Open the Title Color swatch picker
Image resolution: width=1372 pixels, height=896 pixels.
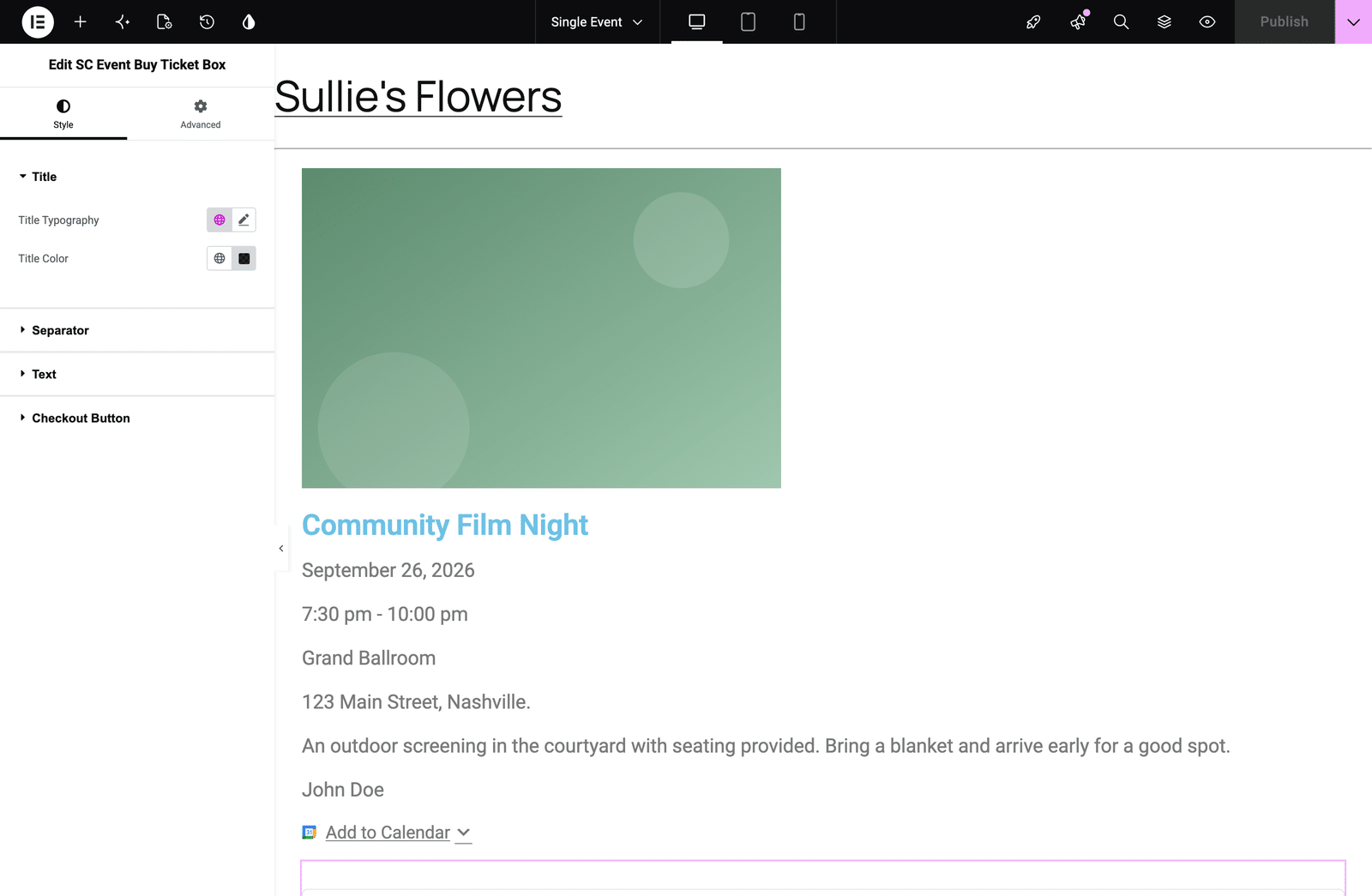[244, 258]
